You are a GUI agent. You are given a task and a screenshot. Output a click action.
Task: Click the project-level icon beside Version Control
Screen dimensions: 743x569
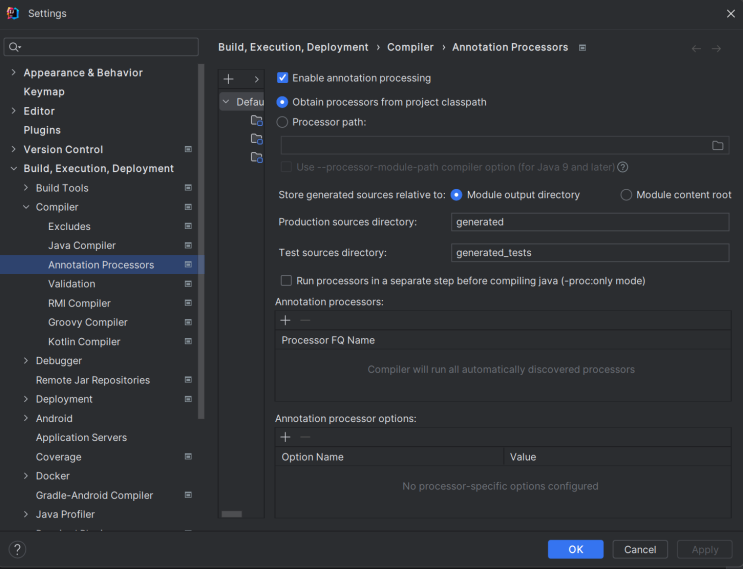point(188,149)
